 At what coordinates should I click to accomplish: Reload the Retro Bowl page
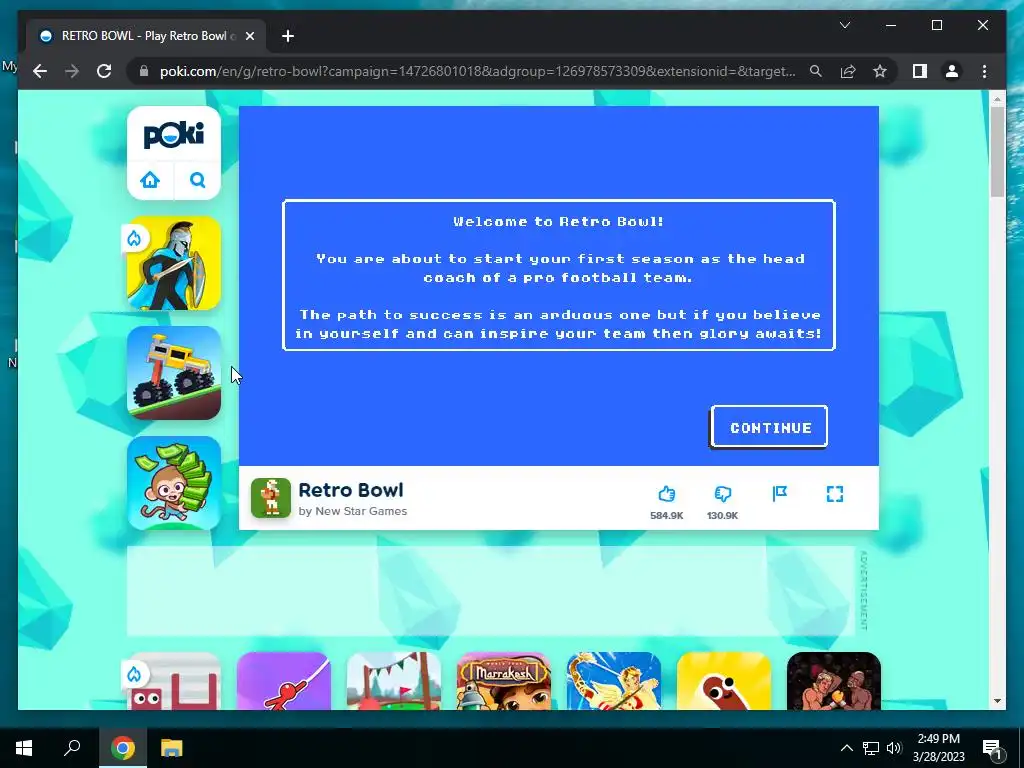click(104, 71)
